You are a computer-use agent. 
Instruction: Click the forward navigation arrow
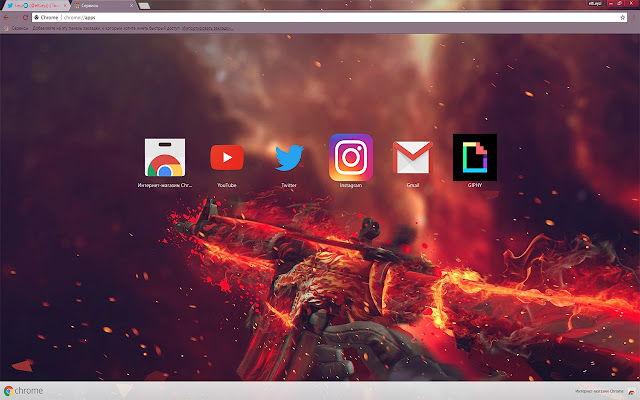16,18
